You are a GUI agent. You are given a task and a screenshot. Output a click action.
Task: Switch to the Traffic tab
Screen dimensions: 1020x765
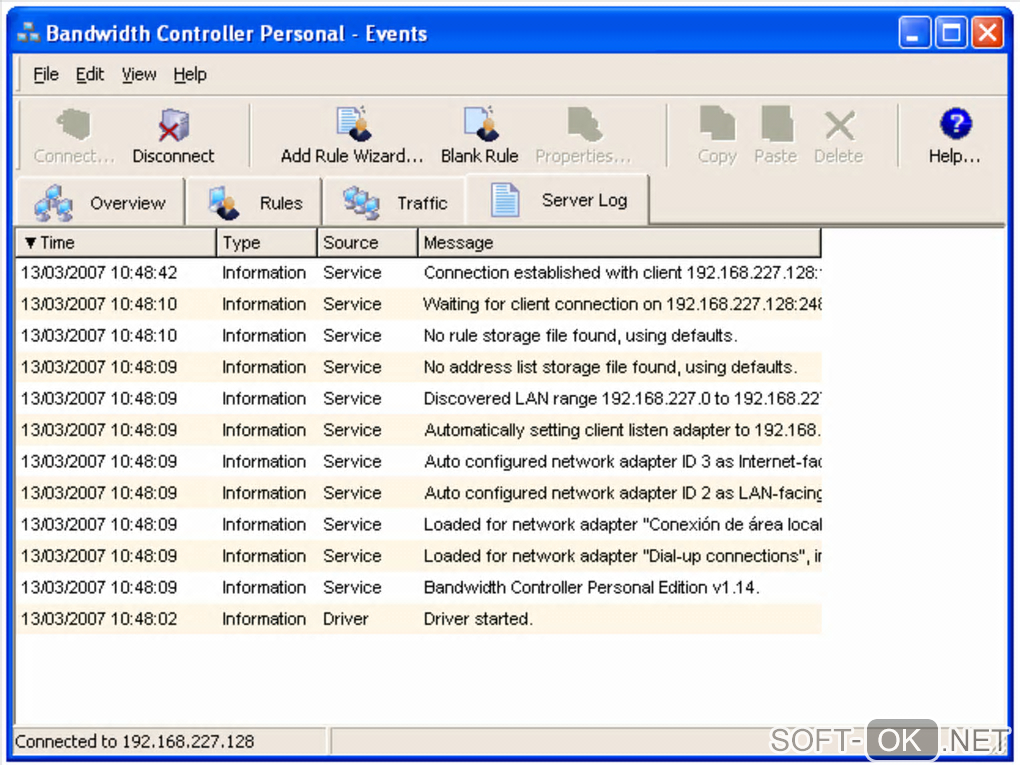coord(394,202)
